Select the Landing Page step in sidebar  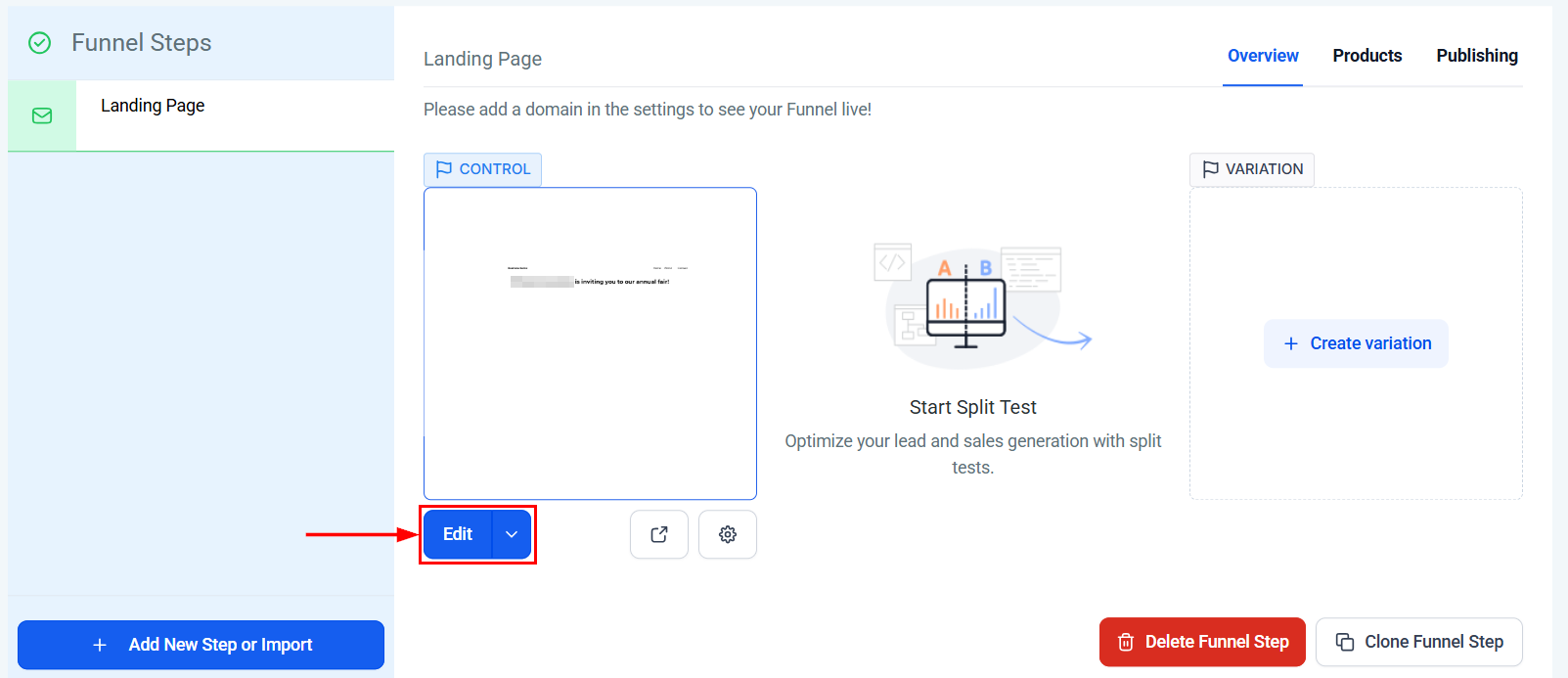153,106
